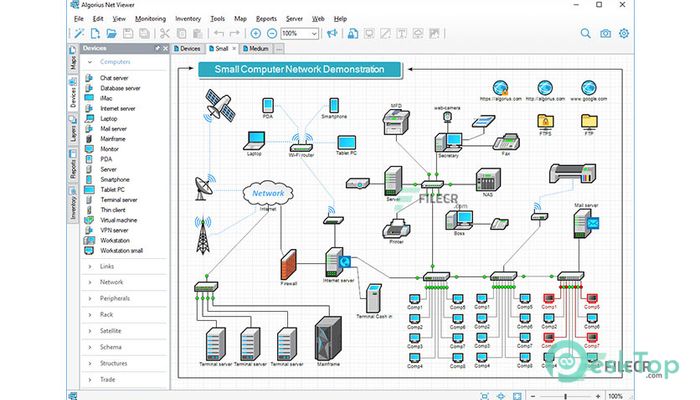Open the Monitoring menu
This screenshot has width=700, height=400.
(150, 19)
